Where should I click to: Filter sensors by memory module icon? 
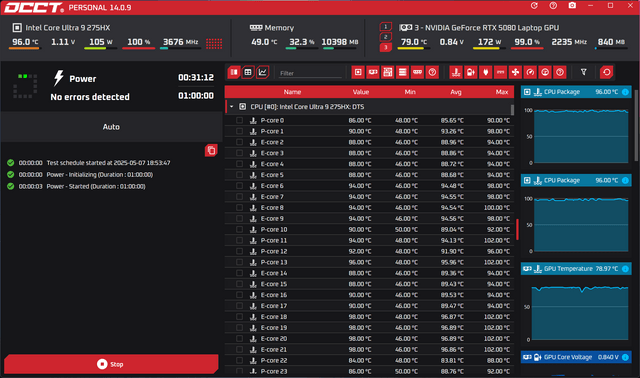pyautogui.click(x=417, y=72)
